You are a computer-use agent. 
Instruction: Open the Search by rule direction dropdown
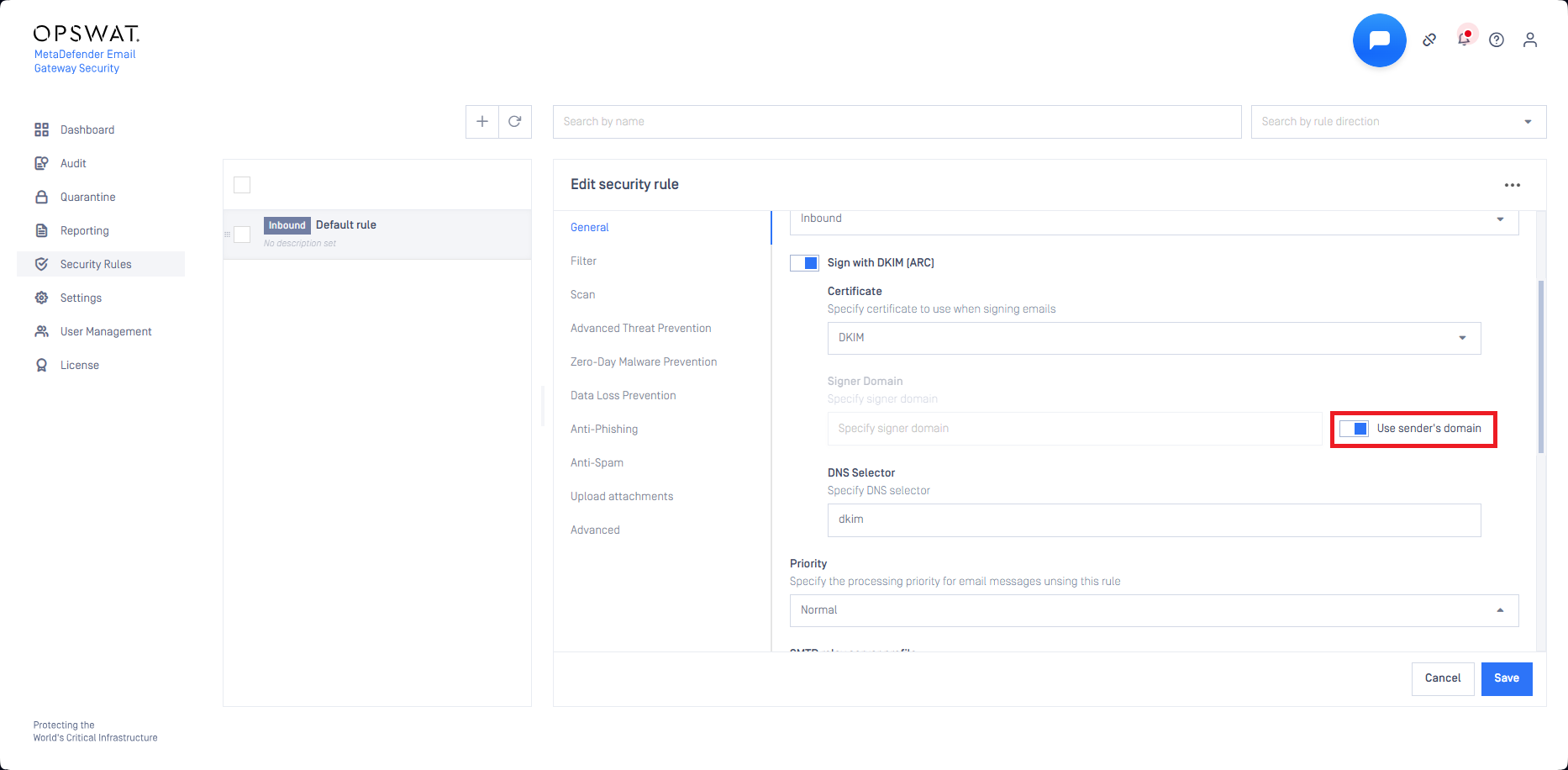tap(1398, 122)
